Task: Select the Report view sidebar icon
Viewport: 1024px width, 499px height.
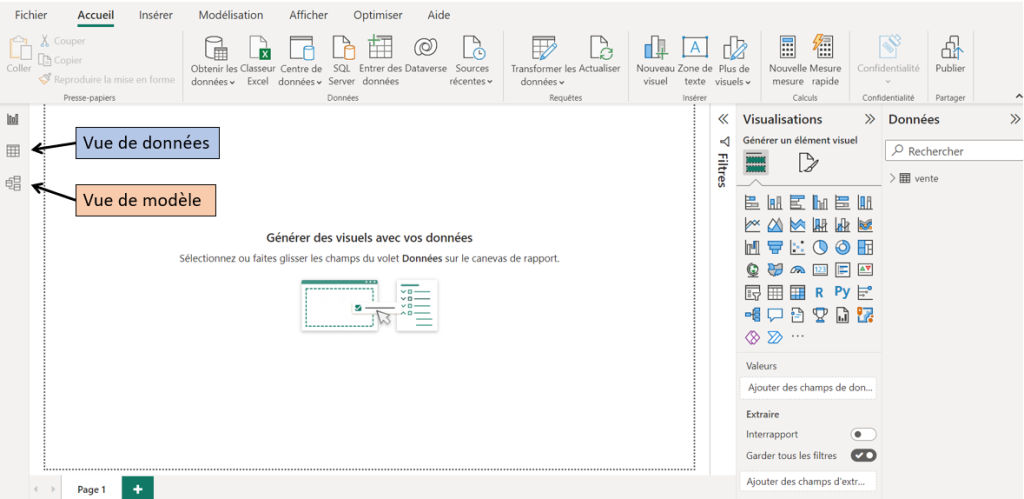Action: [13, 119]
